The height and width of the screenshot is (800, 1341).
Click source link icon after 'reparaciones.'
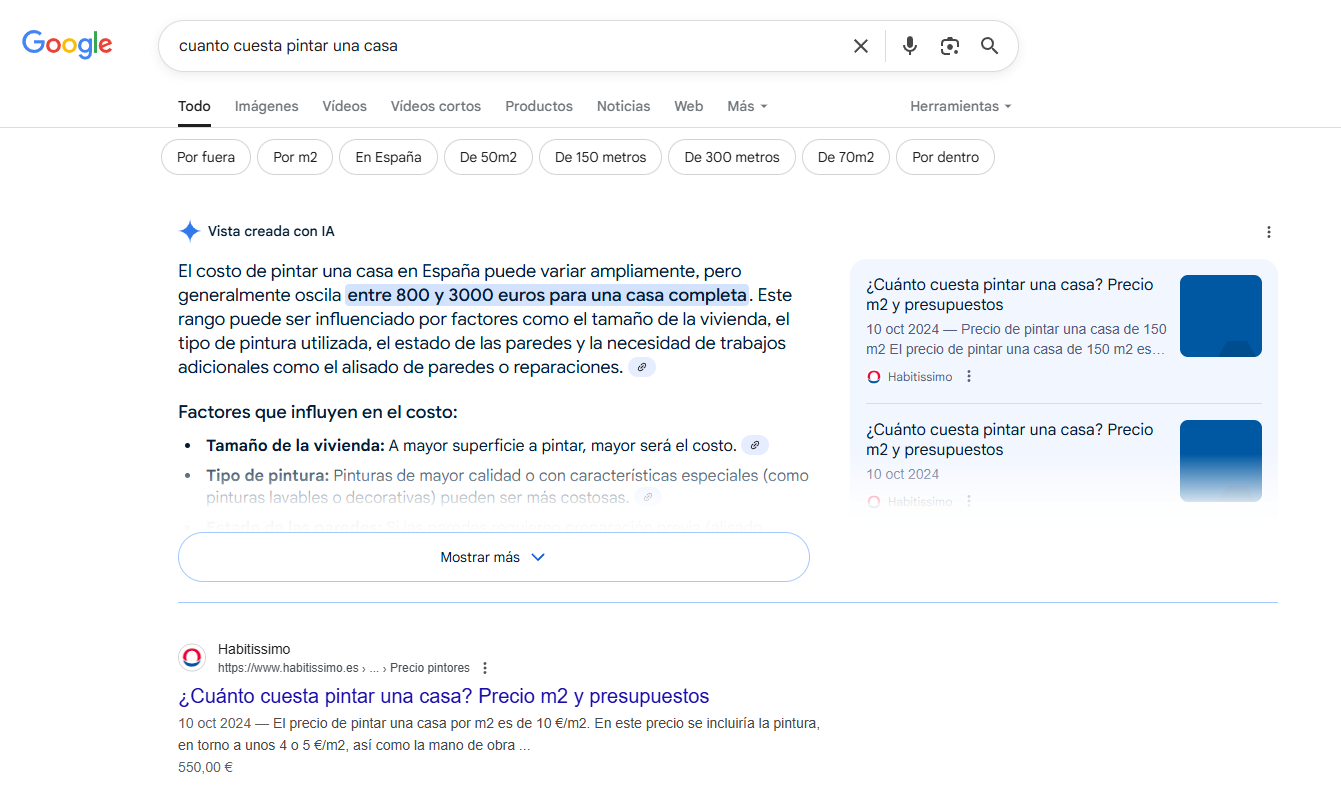coord(642,368)
